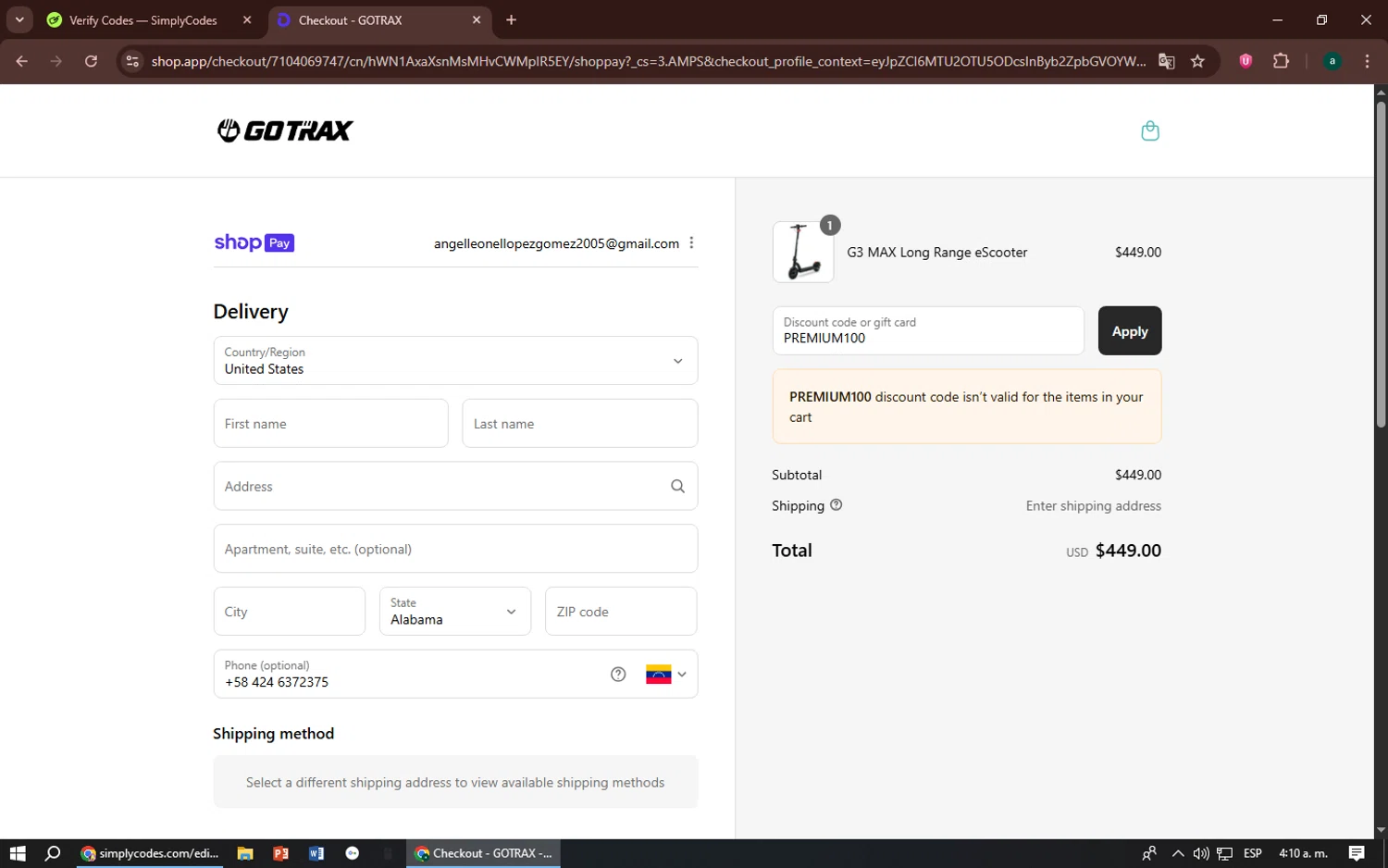The image size is (1388, 868).
Task: Click the G3 MAX Long Range eScooter name
Action: [x=936, y=252]
